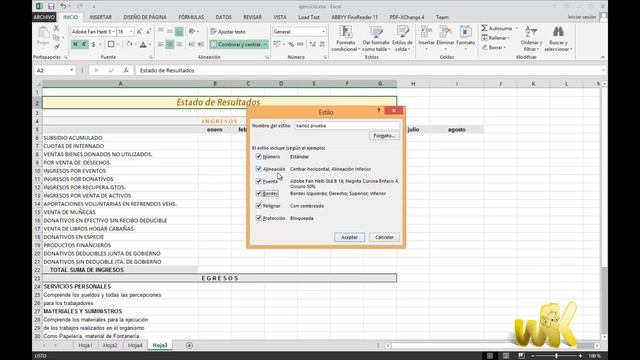Uncheck the Rellenar checkbox

click(258, 206)
